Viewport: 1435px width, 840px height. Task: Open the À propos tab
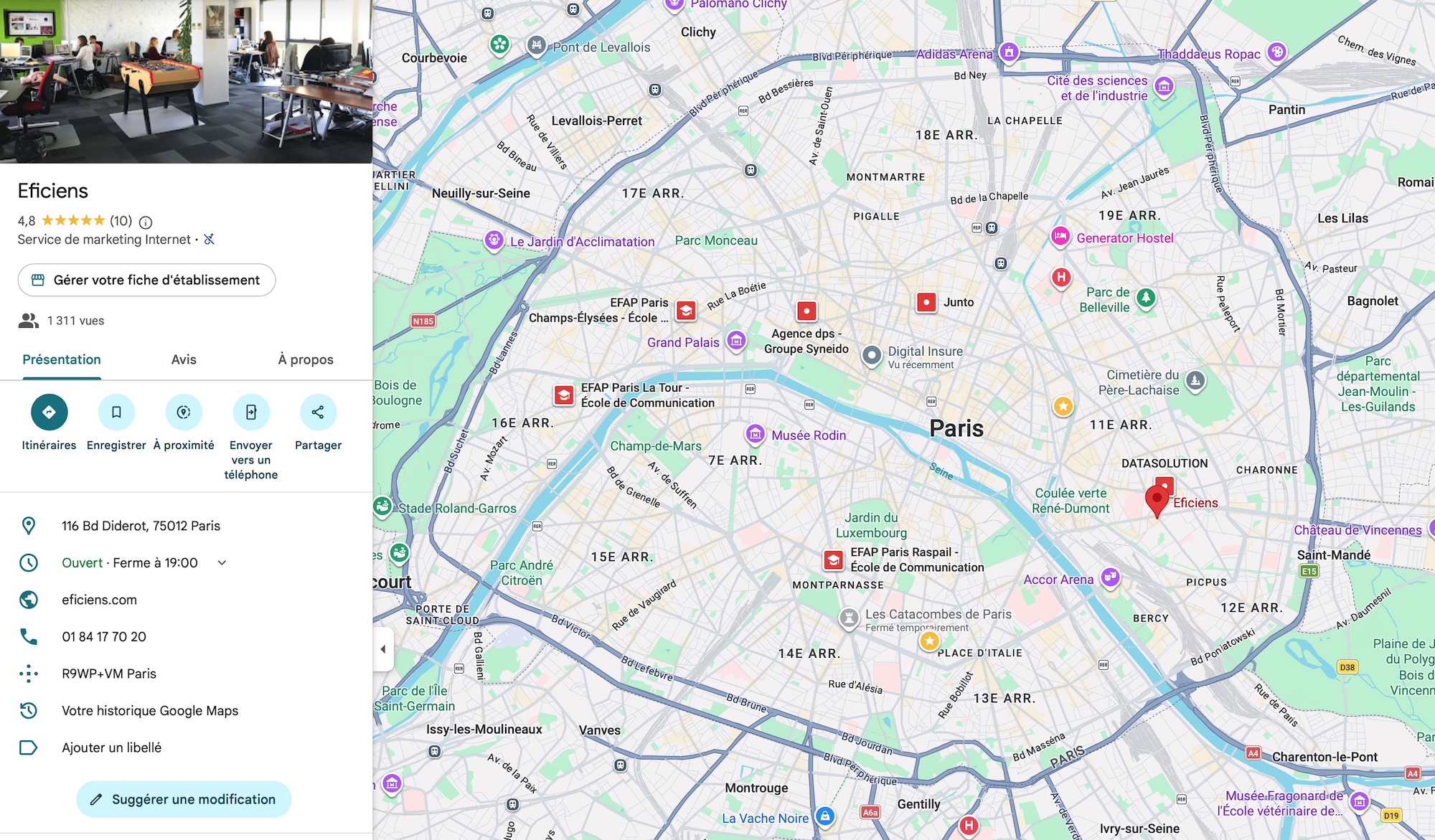304,359
